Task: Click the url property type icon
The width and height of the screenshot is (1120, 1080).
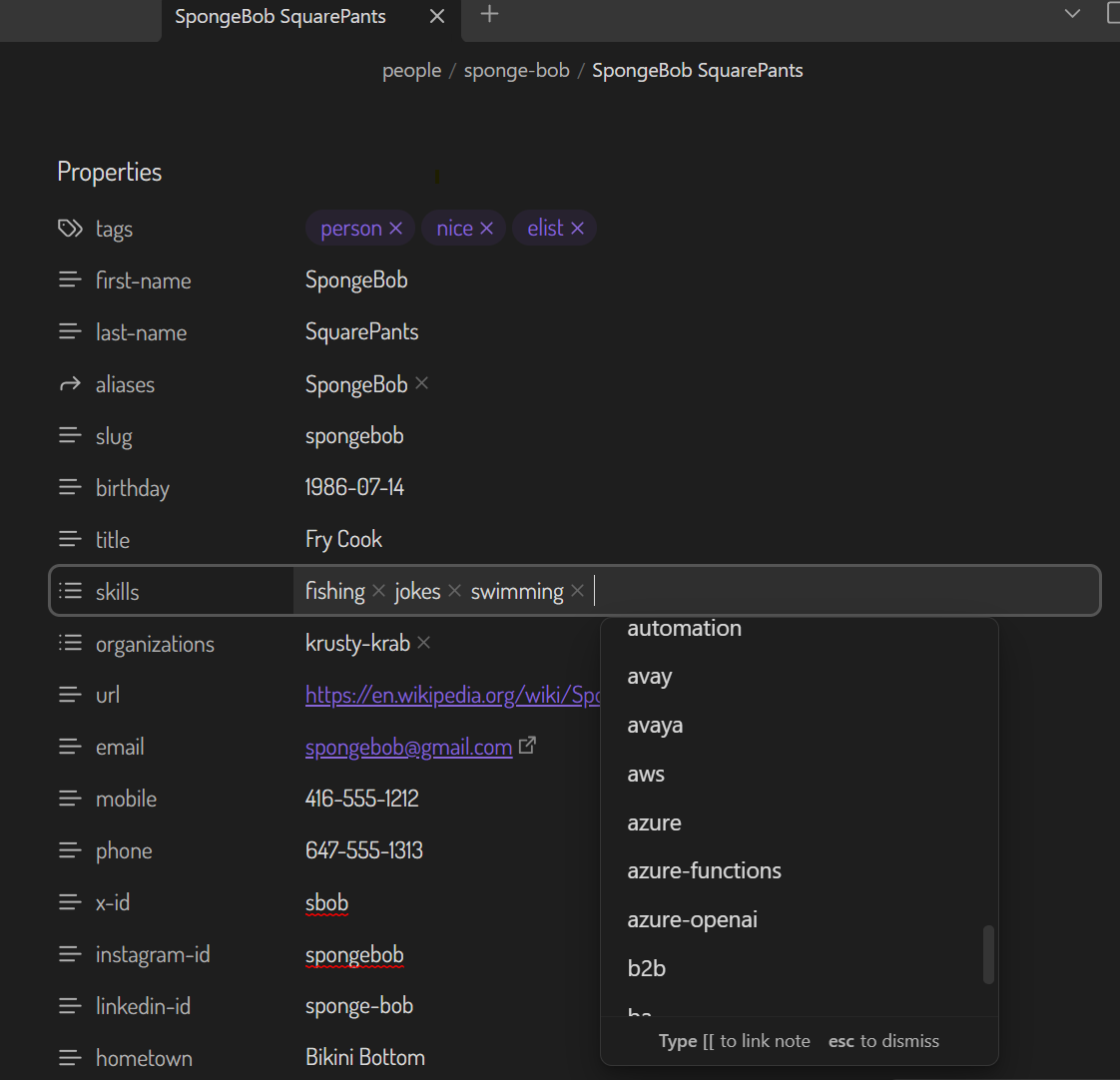Action: pyautogui.click(x=70, y=695)
